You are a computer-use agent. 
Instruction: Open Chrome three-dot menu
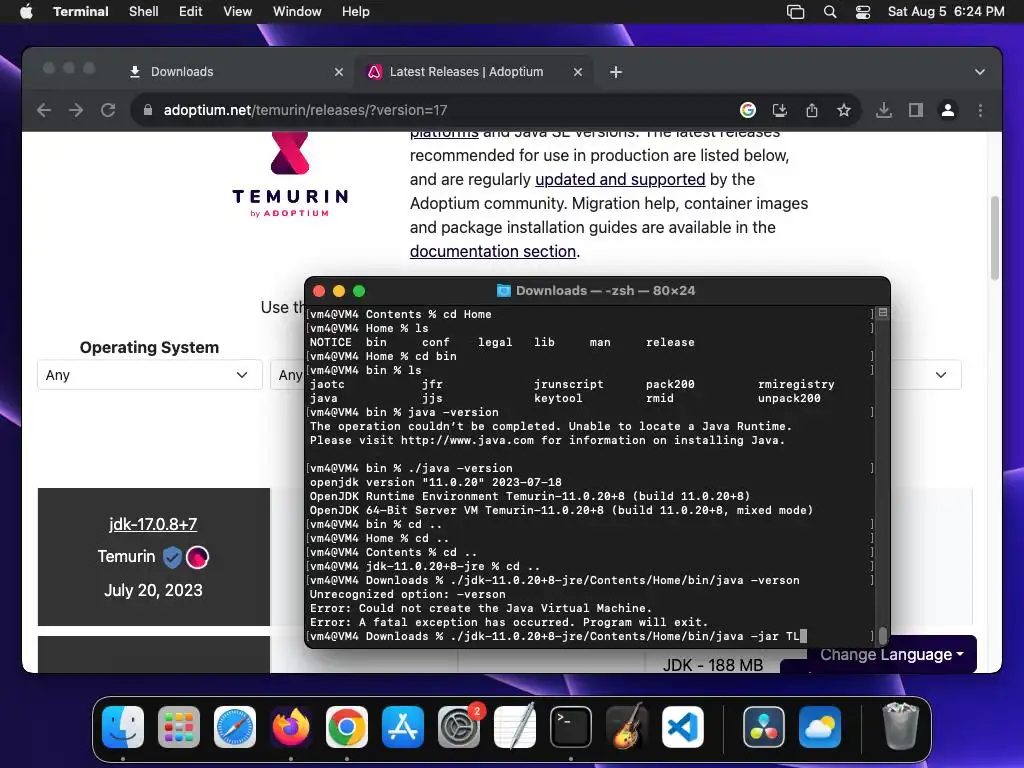pyautogui.click(x=980, y=110)
